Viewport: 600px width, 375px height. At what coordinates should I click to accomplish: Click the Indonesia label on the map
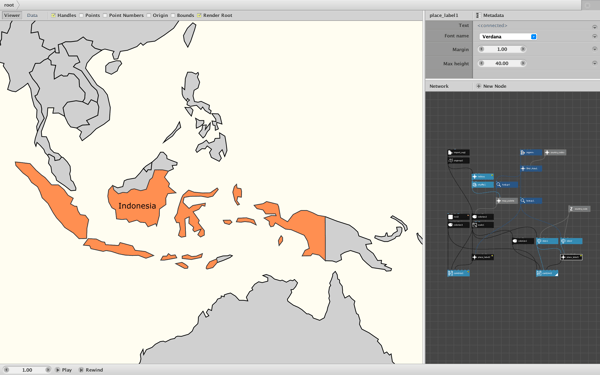[137, 206]
